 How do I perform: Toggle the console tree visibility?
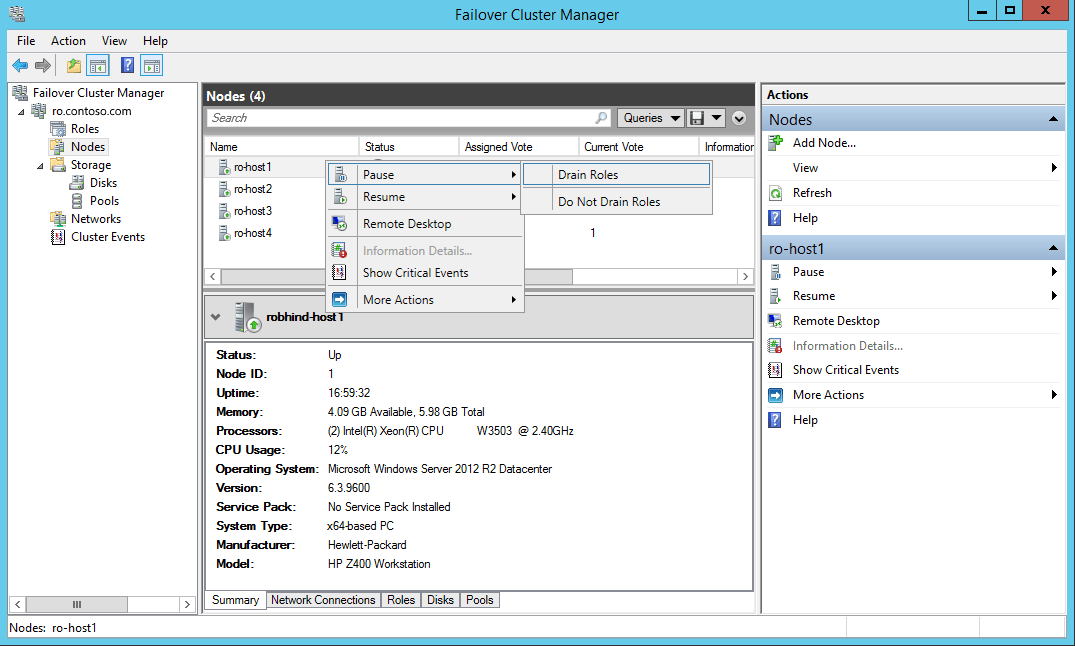95,64
